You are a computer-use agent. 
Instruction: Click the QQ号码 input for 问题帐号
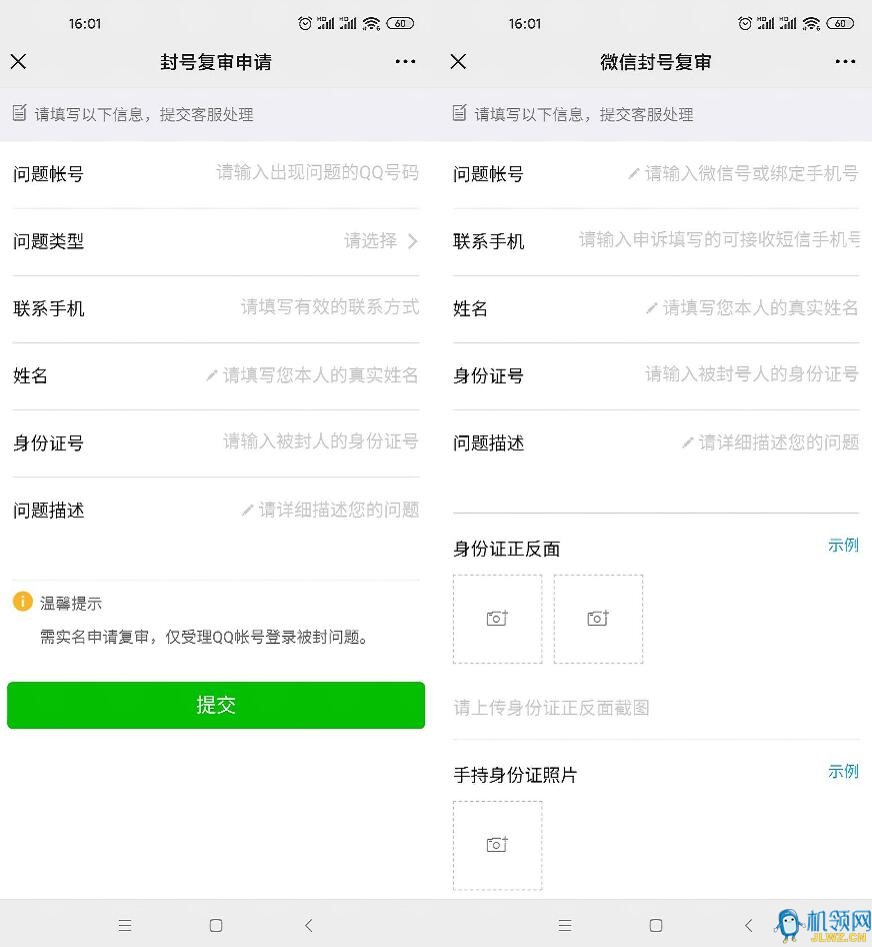(x=318, y=173)
